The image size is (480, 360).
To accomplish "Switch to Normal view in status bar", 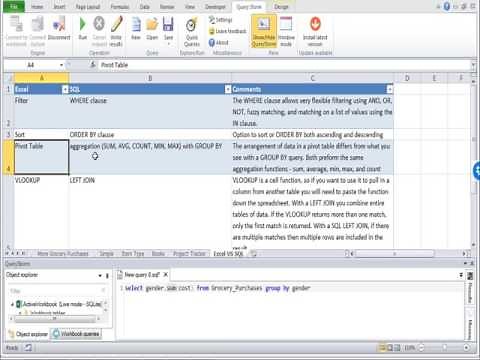I will tap(382, 348).
